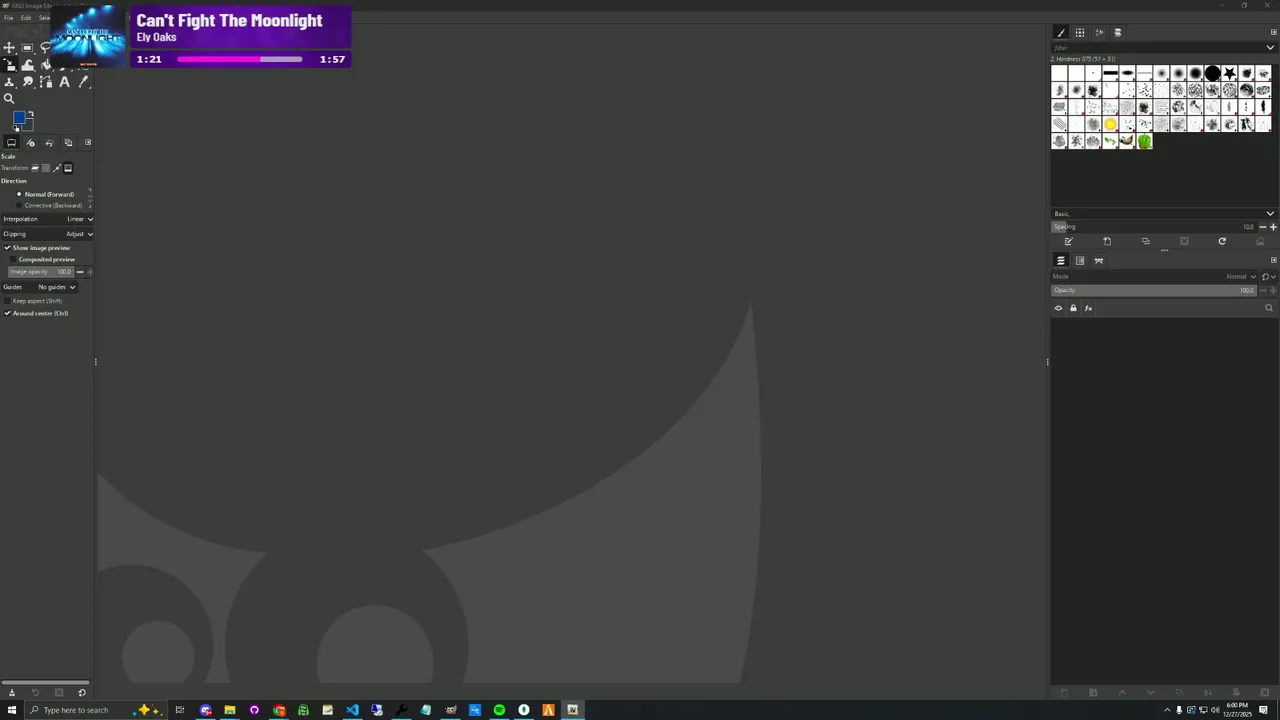The height and width of the screenshot is (720, 1280).
Task: Click the layers search magnifier icon
Action: pos(1269,308)
